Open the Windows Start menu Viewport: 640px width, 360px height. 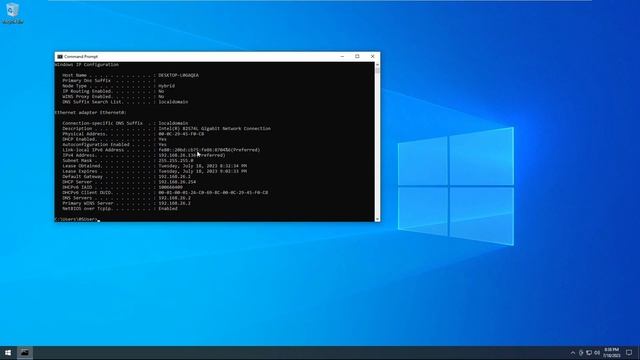point(8,353)
